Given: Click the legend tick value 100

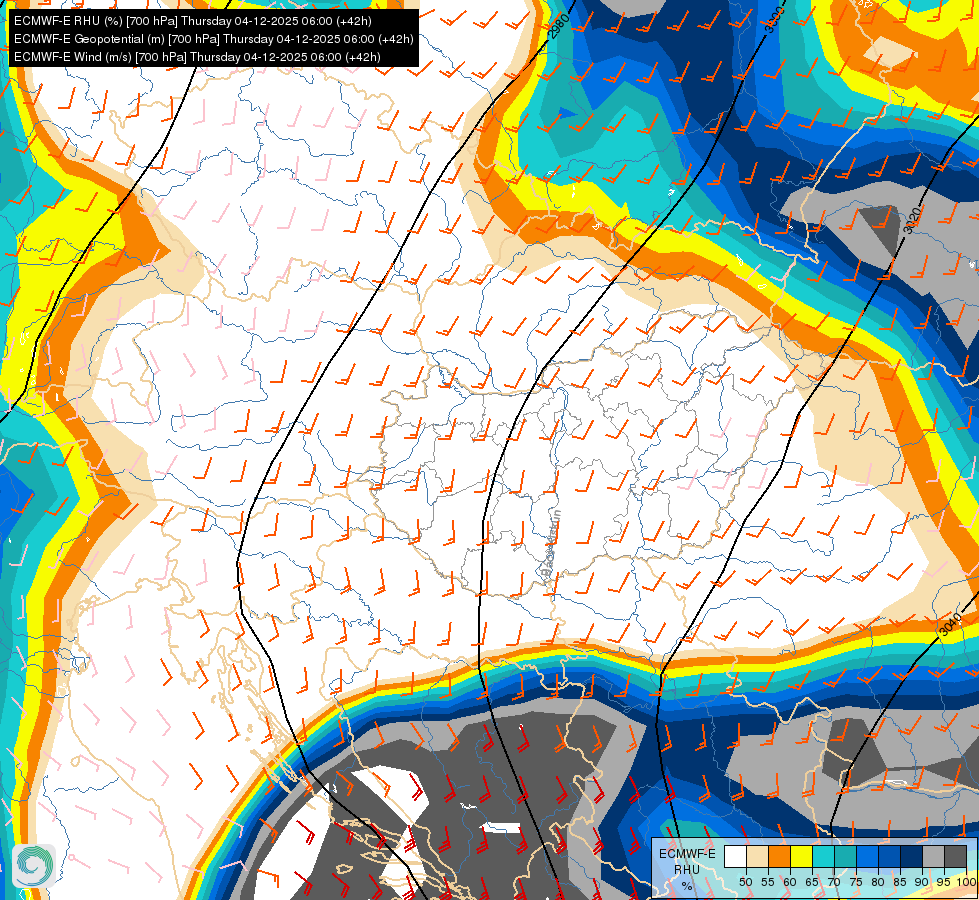Looking at the screenshot, I should point(966,882).
